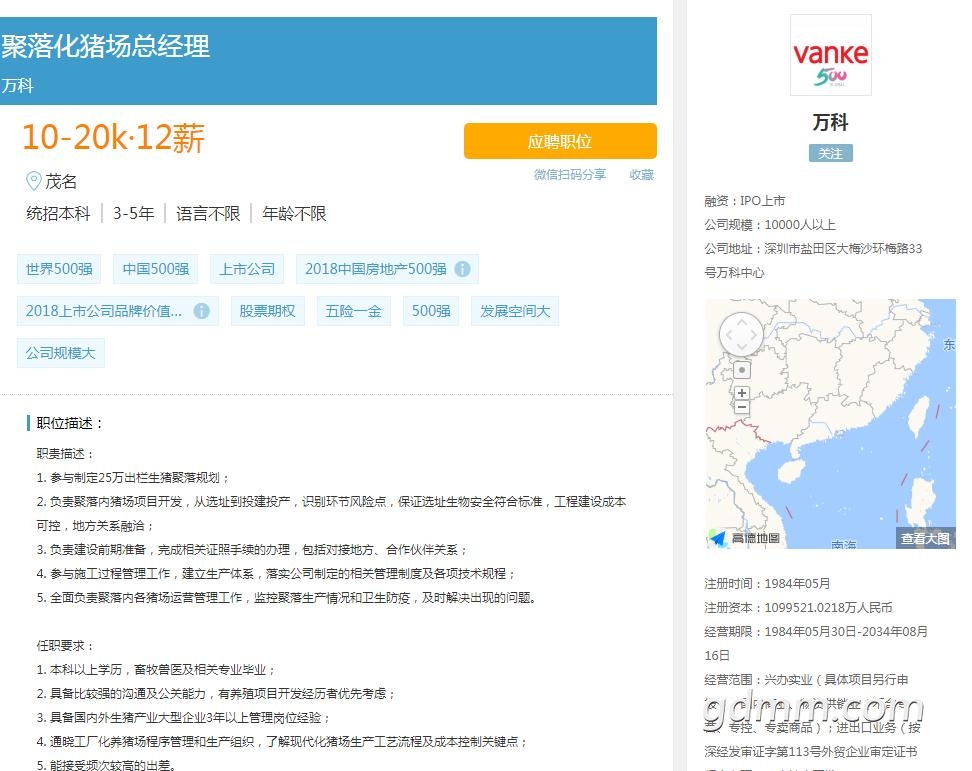Select the 发展空间大 tag
The width and height of the screenshot is (972, 771).
coord(515,311)
